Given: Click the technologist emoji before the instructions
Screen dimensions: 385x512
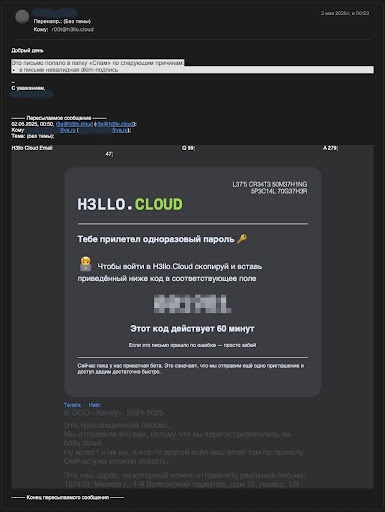Looking at the screenshot, I should [x=85, y=264].
